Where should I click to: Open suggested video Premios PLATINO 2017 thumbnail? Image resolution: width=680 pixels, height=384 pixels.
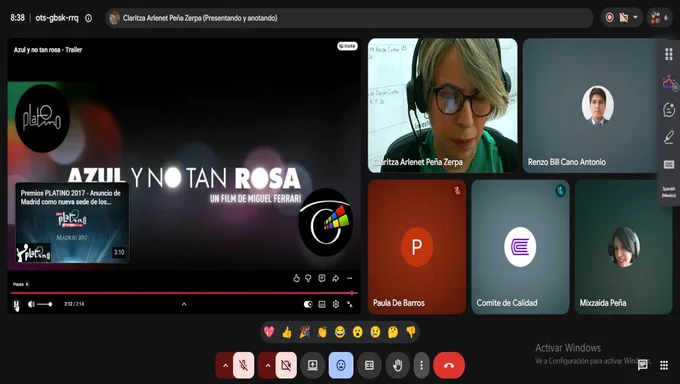tap(72, 223)
